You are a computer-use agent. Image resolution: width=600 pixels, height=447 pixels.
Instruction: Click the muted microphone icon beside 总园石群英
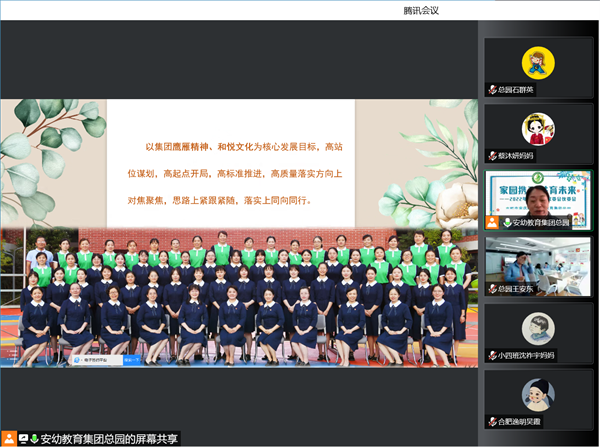(x=493, y=90)
